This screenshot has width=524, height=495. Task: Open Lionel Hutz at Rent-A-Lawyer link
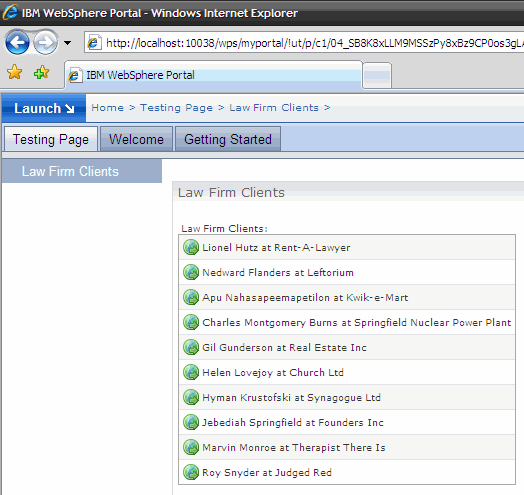tap(276, 248)
